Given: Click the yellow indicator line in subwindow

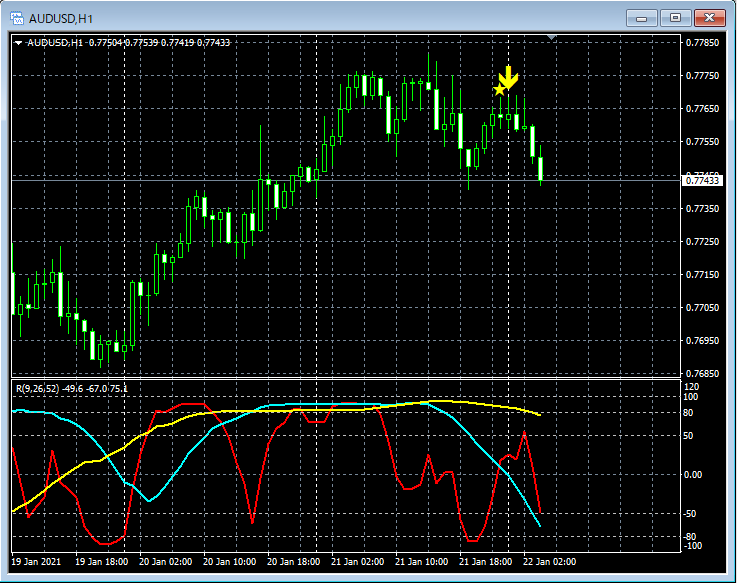Looking at the screenshot, I should [x=300, y=410].
